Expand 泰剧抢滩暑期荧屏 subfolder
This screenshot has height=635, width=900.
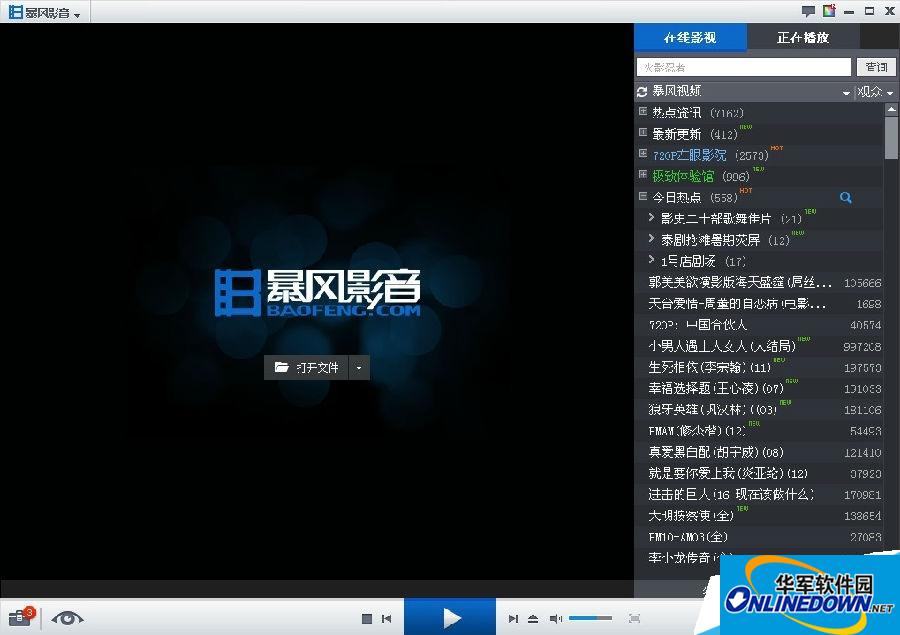click(651, 238)
